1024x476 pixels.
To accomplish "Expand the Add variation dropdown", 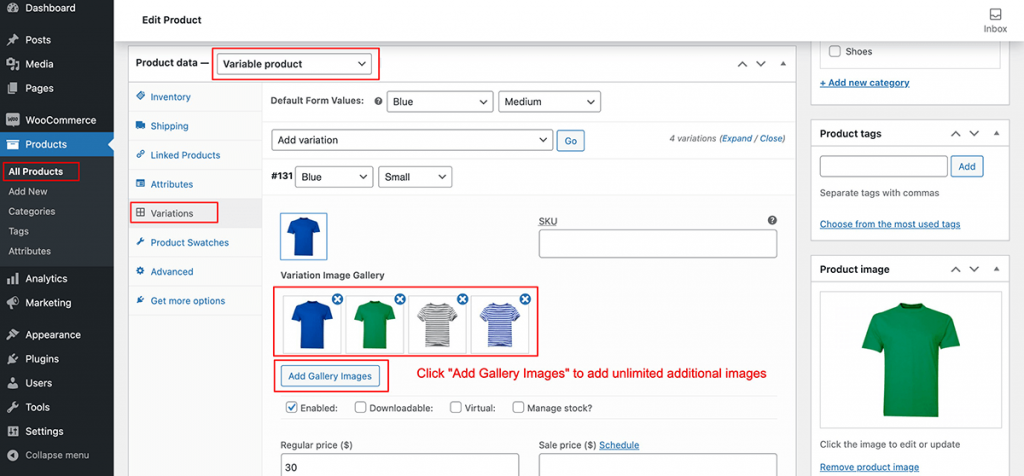I will 411,140.
